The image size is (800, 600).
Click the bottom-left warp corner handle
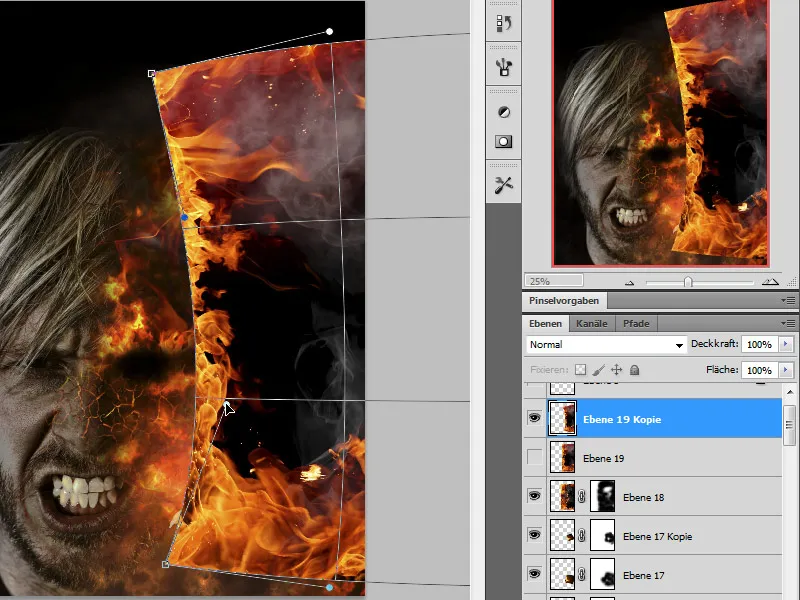[x=165, y=564]
